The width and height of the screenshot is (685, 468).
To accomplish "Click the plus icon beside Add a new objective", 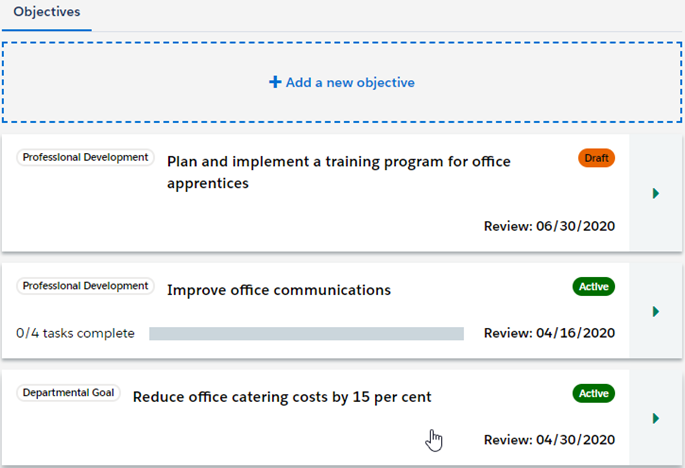I will 275,83.
